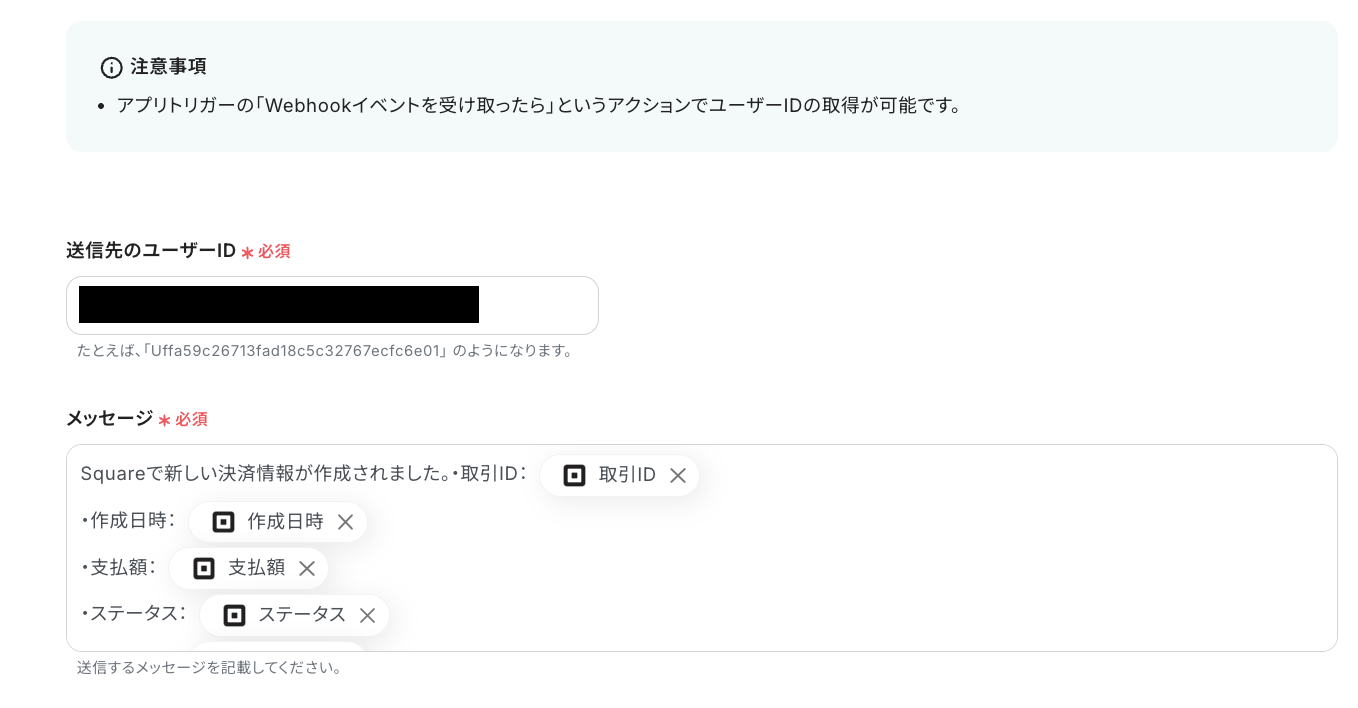Click the Square icon in the ステータス tag
This screenshot has height=708, width=1358.
coord(234,615)
